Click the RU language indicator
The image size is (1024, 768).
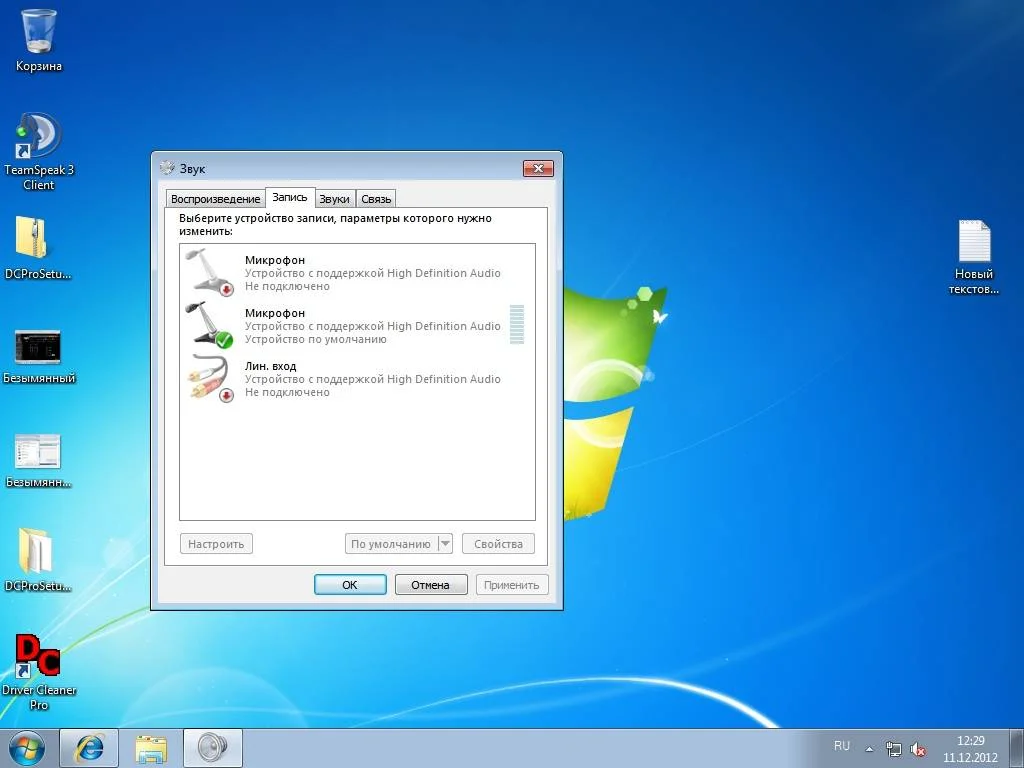tap(842, 746)
